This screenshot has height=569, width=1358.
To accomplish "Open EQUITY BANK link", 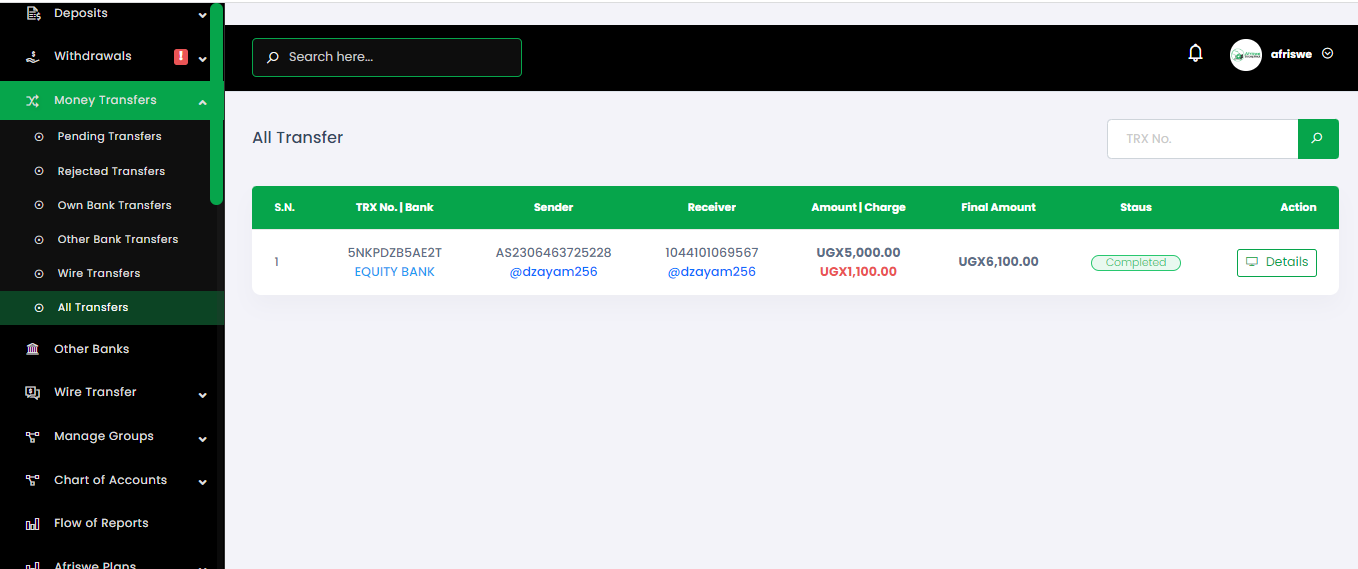I will (395, 272).
